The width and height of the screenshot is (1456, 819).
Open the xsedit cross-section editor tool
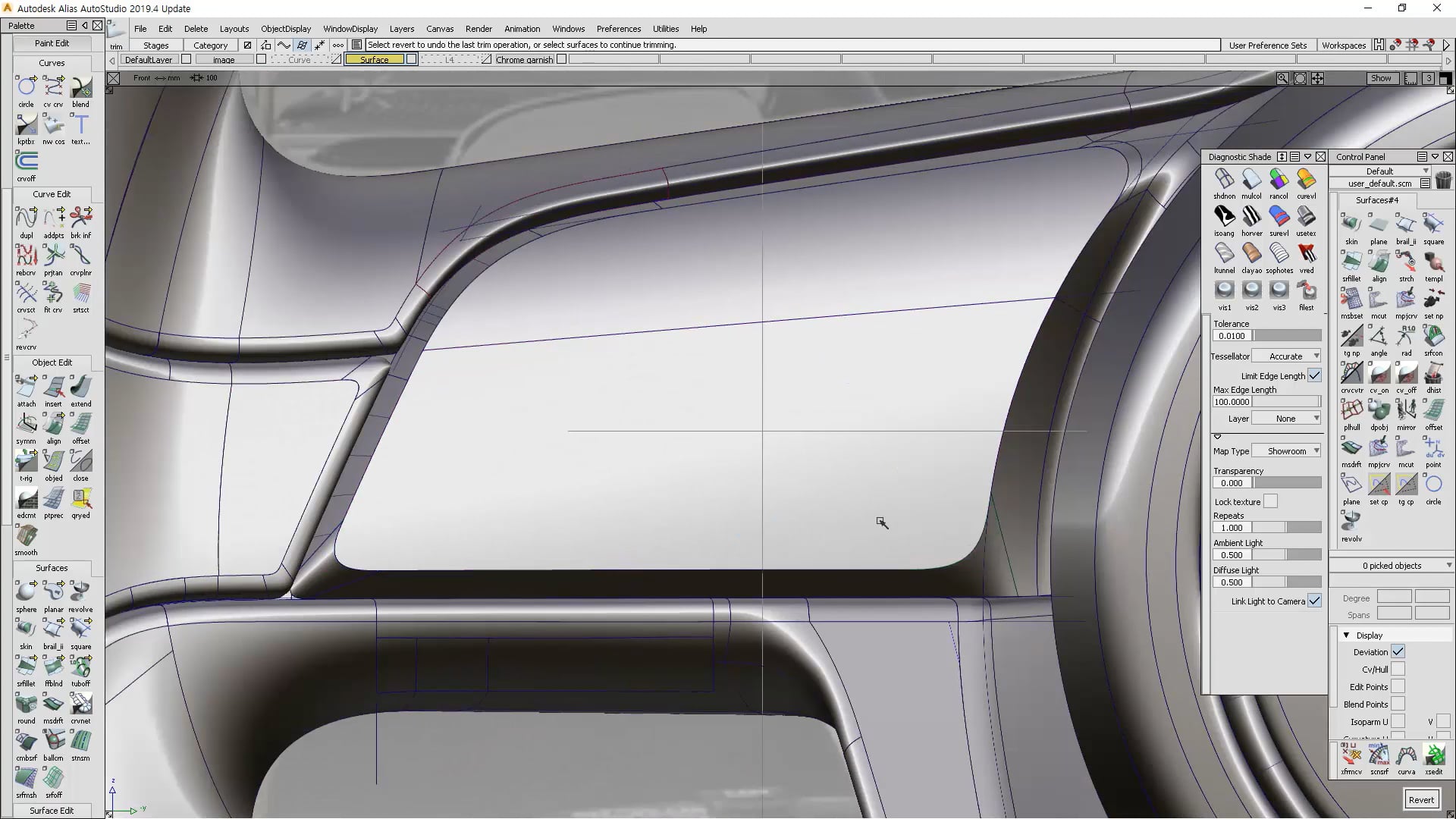coord(1433,758)
